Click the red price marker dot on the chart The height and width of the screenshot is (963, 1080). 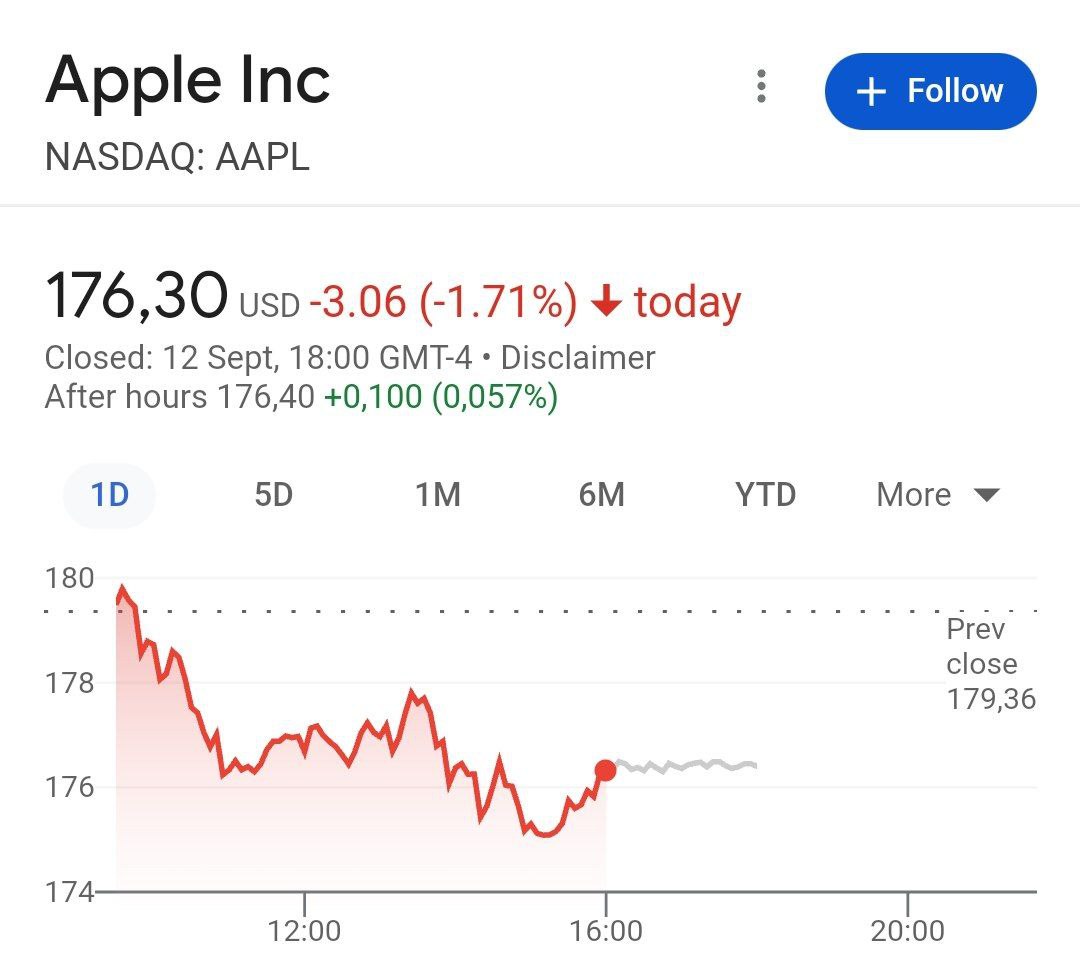pos(605,770)
